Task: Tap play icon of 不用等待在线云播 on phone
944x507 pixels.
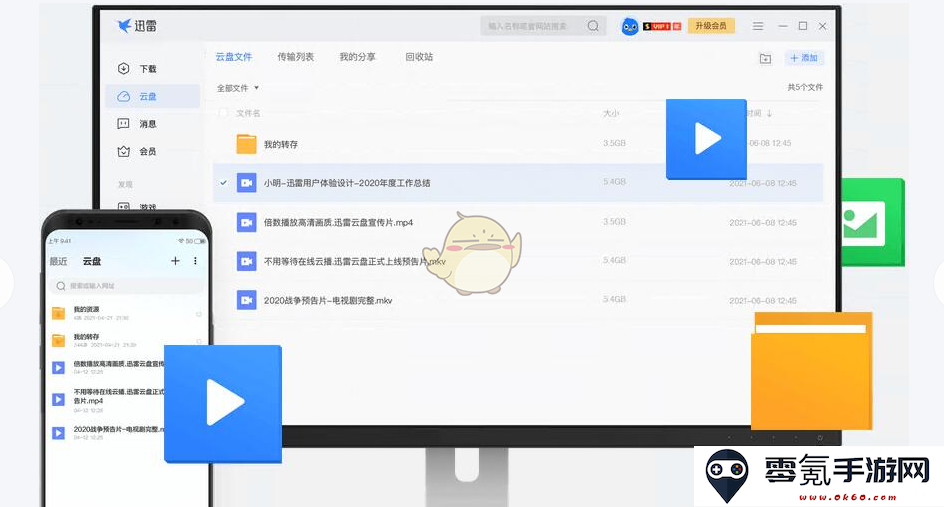Action: [58, 399]
